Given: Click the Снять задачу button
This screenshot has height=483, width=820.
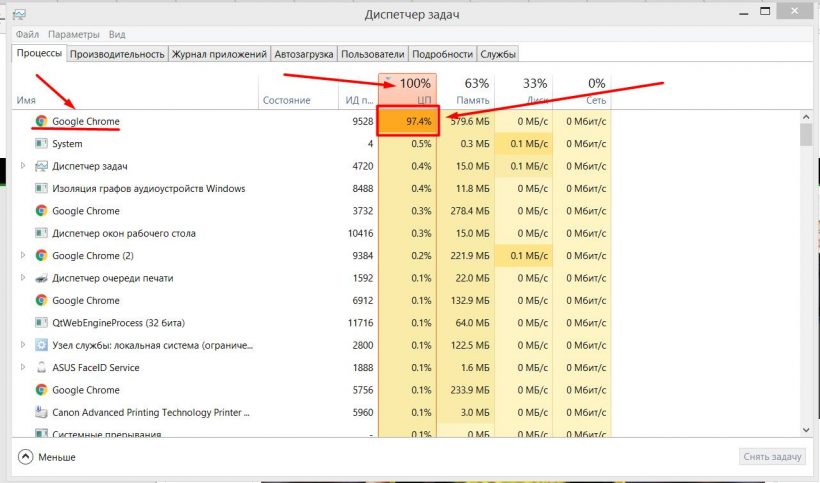Looking at the screenshot, I should tap(772, 457).
